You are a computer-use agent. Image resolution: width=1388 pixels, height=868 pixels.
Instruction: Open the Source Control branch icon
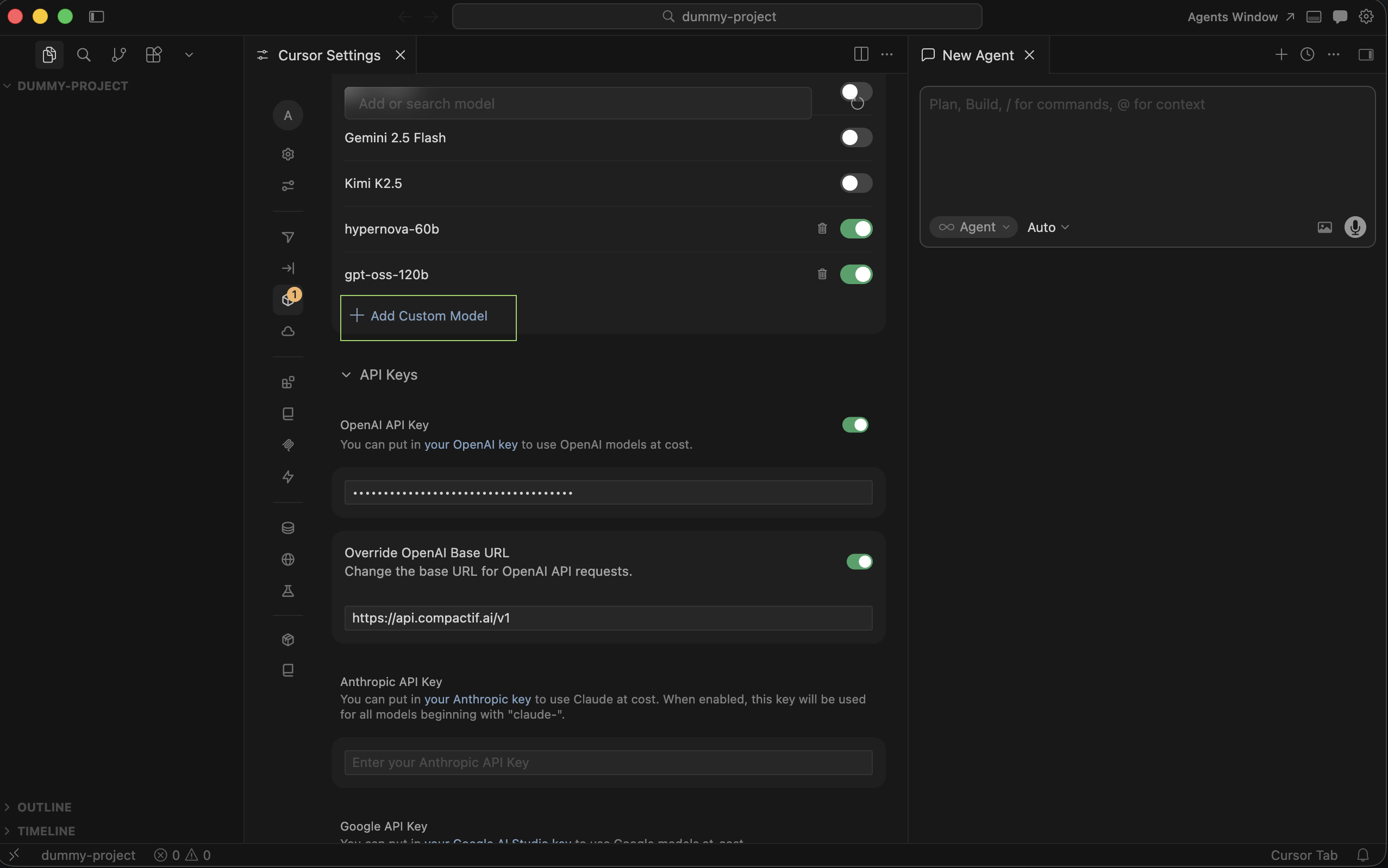point(119,54)
